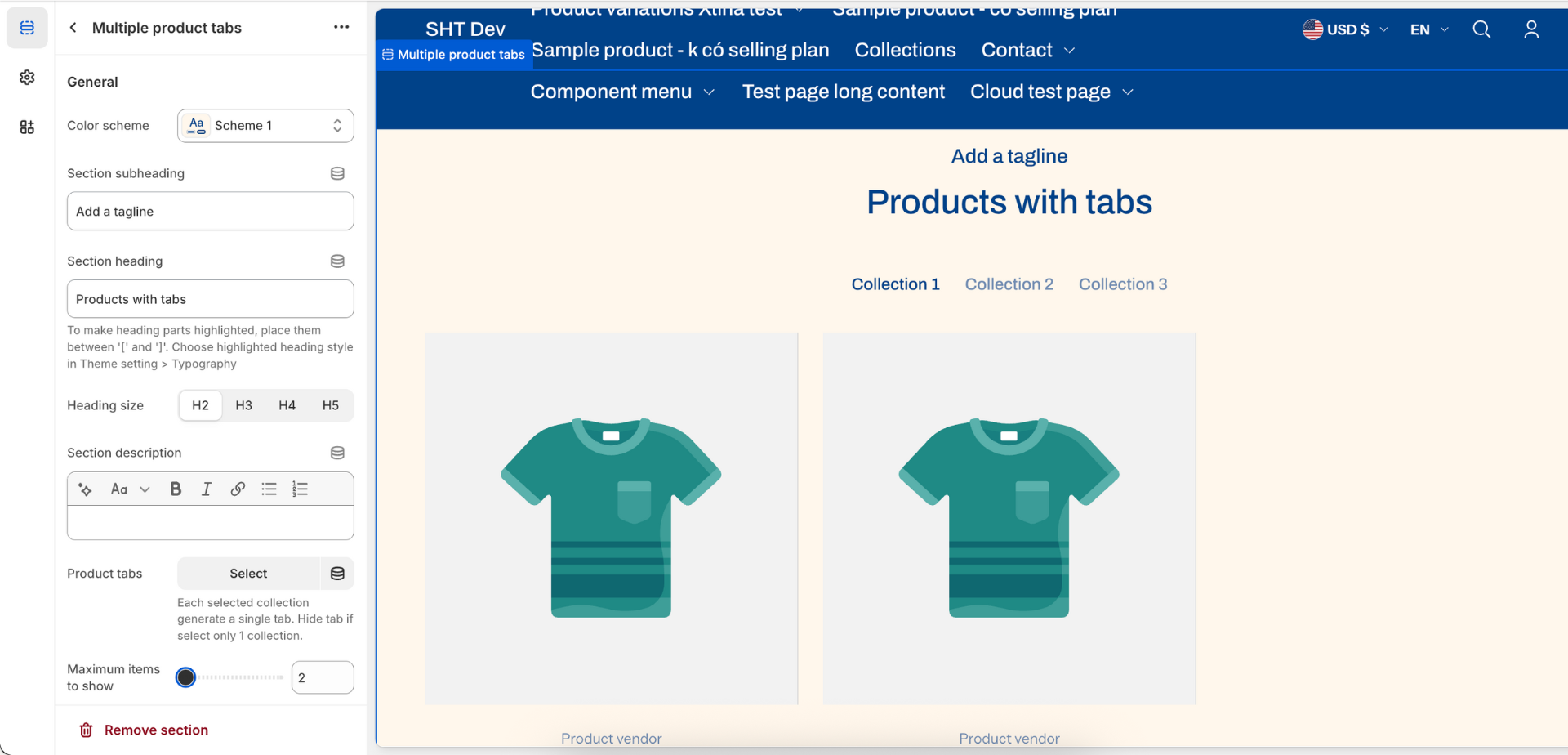Click Select button for Product tabs
1568x755 pixels.
248,574
